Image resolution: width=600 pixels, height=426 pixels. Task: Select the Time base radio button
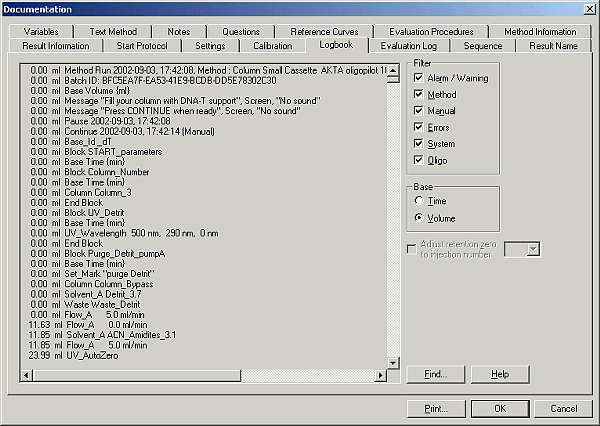(x=419, y=201)
